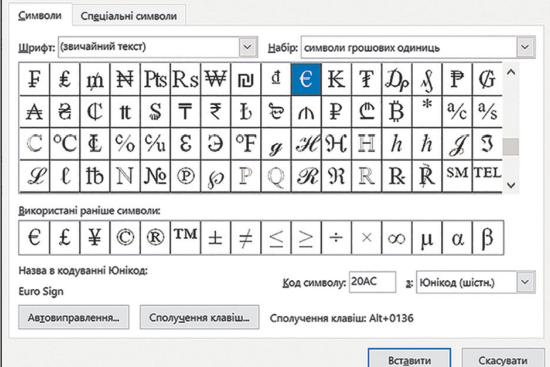This screenshot has height=367, width=550.
Task: Choose the Tugrik sign ₮
Action: coord(366,79)
